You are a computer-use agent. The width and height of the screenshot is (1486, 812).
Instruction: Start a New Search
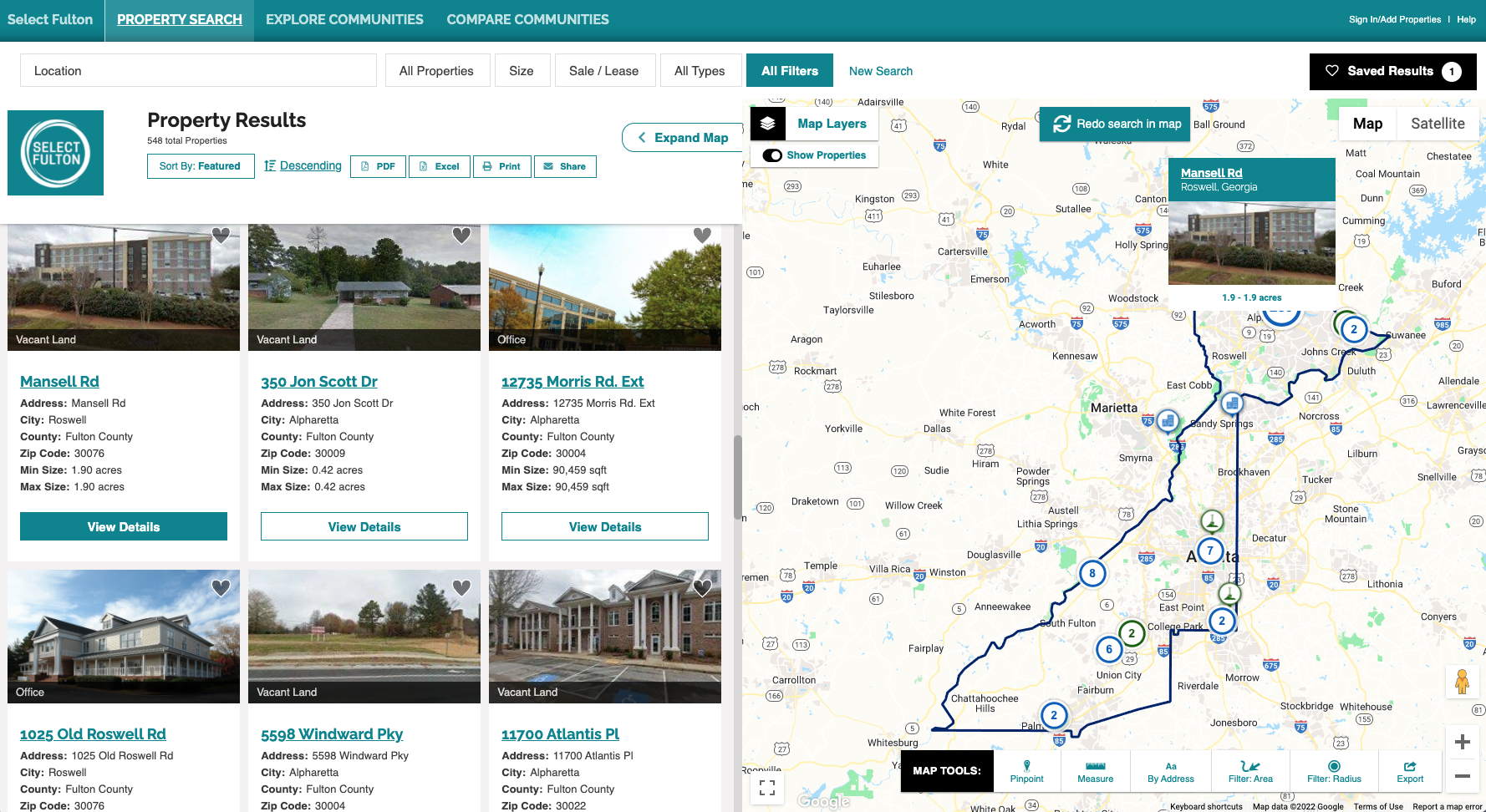pos(881,71)
